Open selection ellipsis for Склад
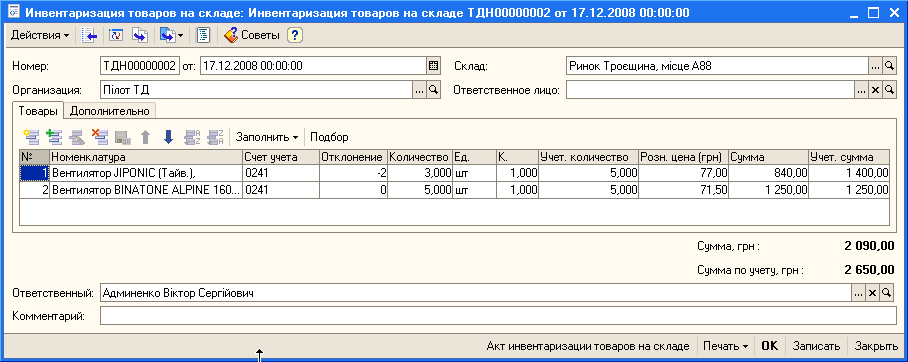The width and height of the screenshot is (908, 362). click(875, 66)
